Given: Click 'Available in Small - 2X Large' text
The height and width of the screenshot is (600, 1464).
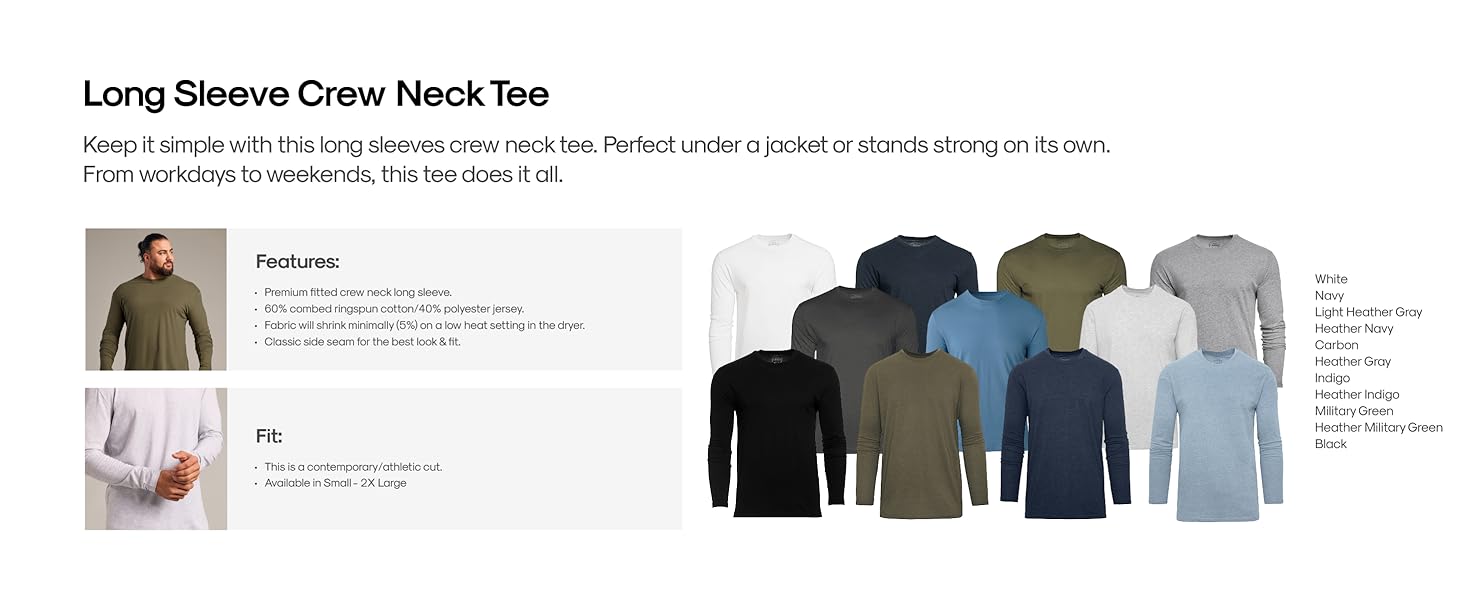Looking at the screenshot, I should [335, 483].
